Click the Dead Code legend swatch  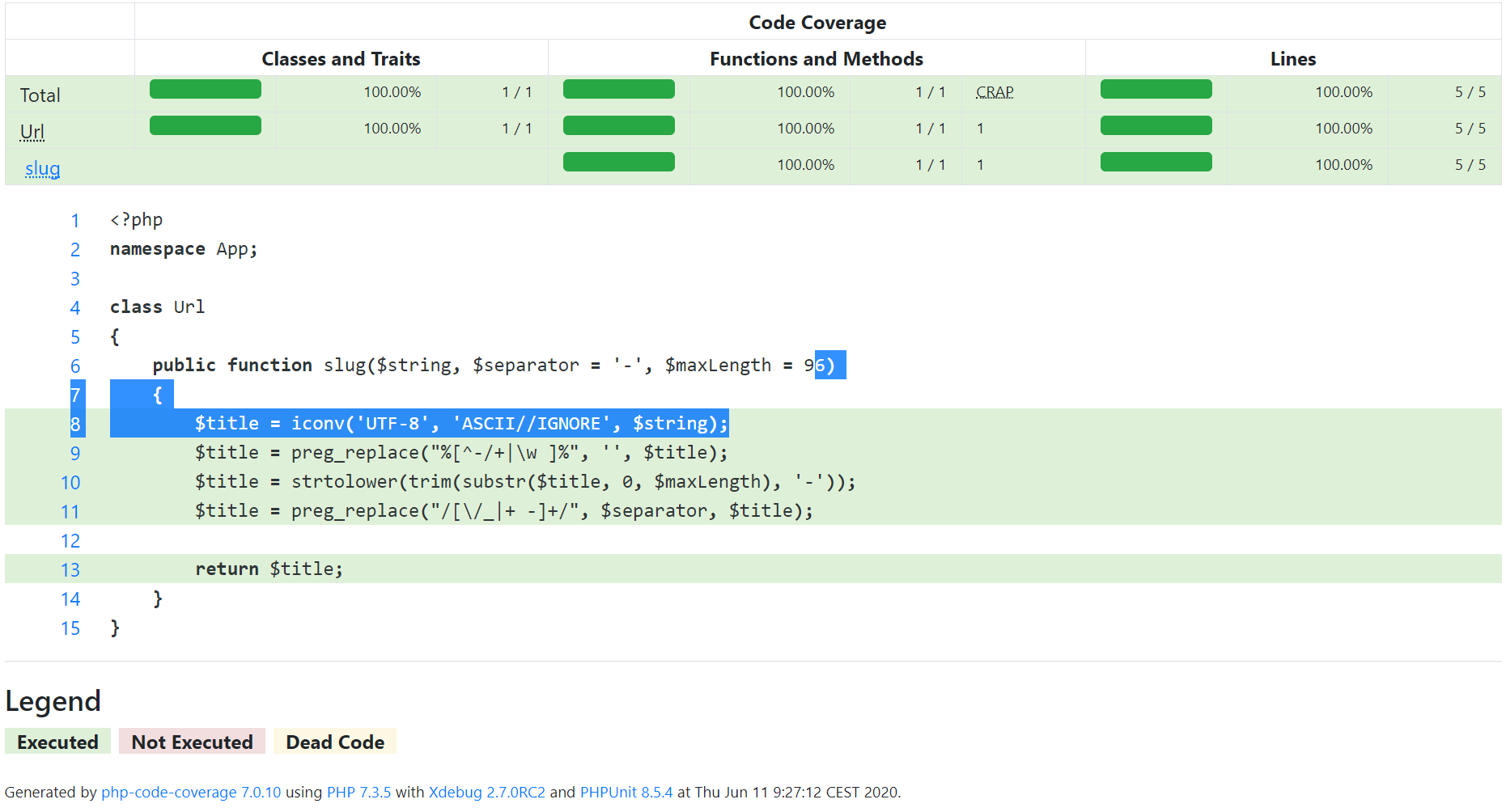point(335,742)
